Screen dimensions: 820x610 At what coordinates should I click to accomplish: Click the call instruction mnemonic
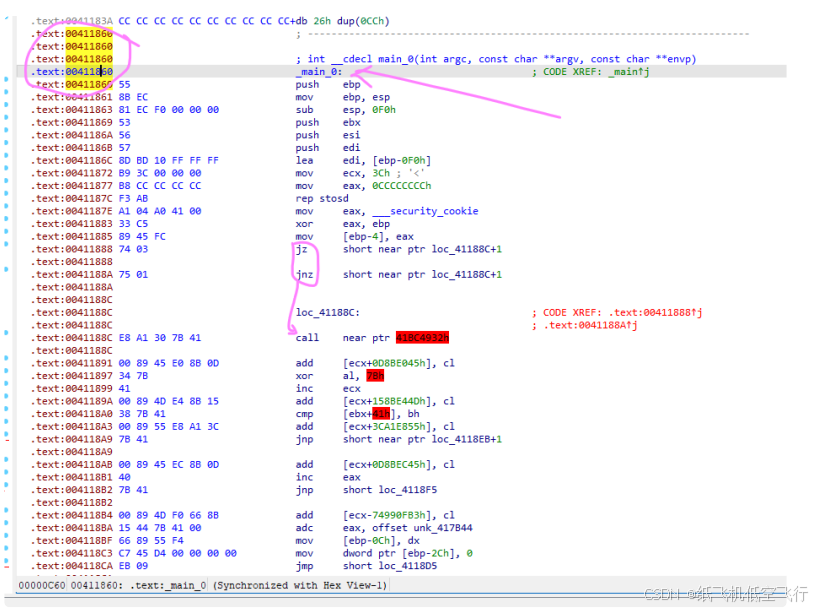tap(307, 338)
